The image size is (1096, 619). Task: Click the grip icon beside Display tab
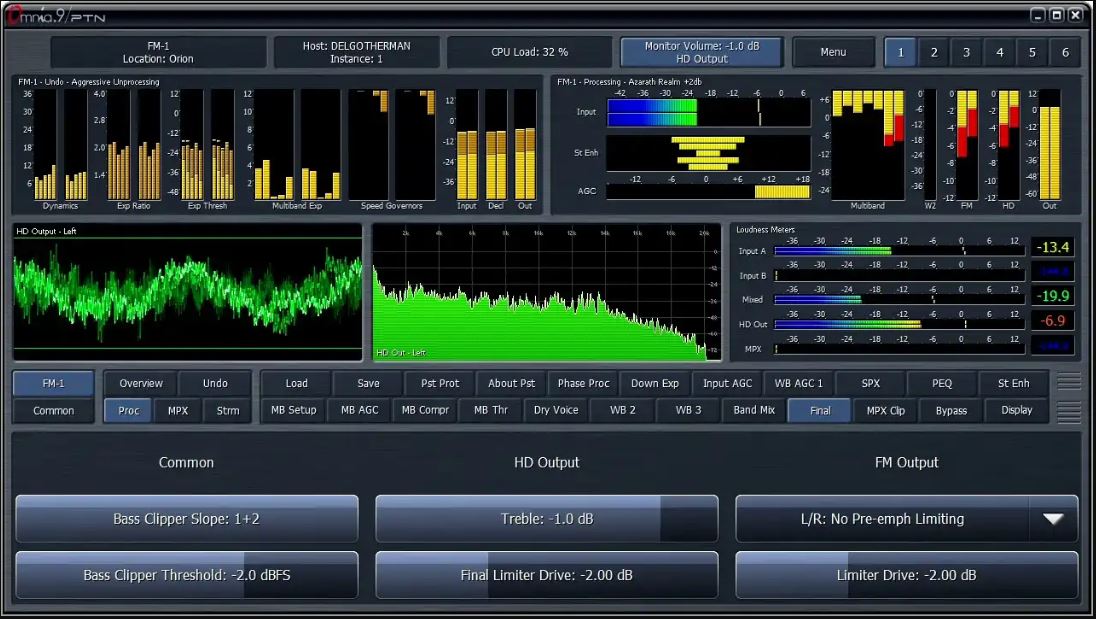(1069, 411)
